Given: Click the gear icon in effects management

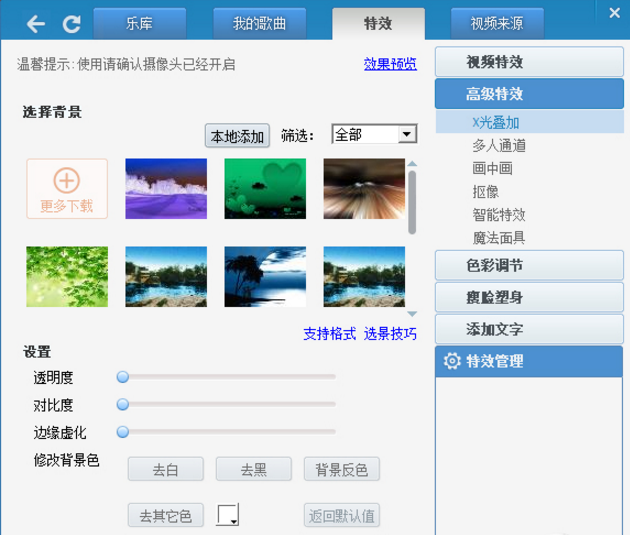Looking at the screenshot, I should 452,361.
